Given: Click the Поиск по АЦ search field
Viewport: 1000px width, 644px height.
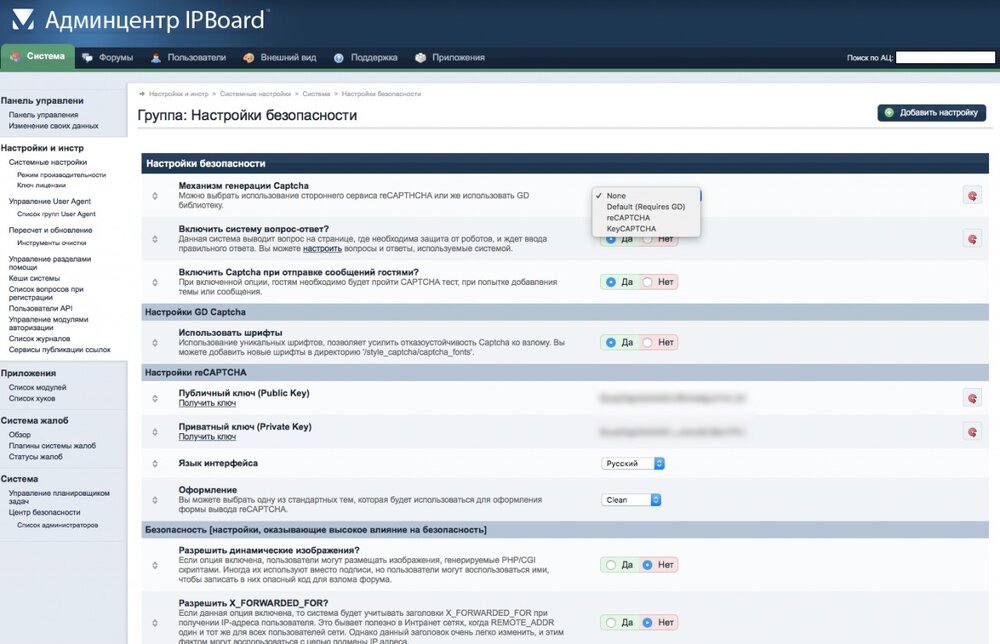Looking at the screenshot, I should pyautogui.click(x=944, y=58).
